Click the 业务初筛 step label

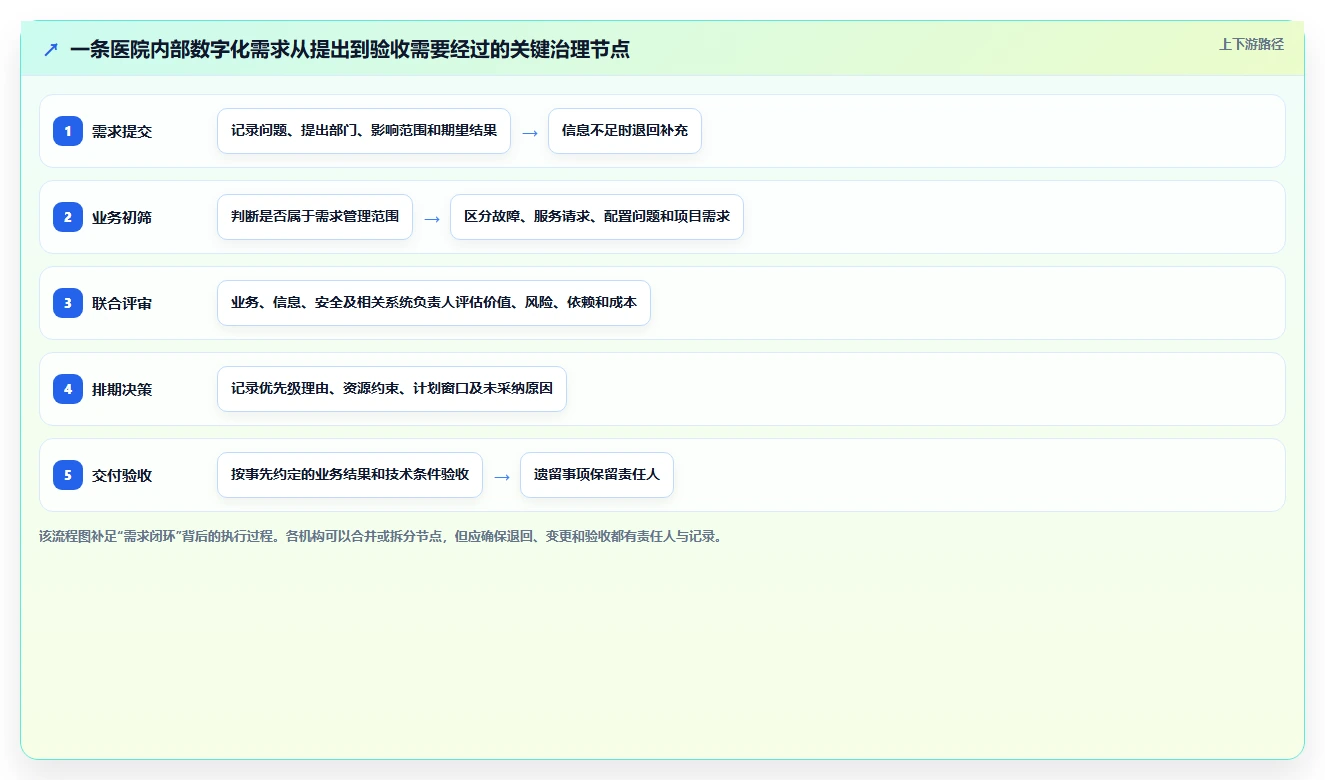122,217
